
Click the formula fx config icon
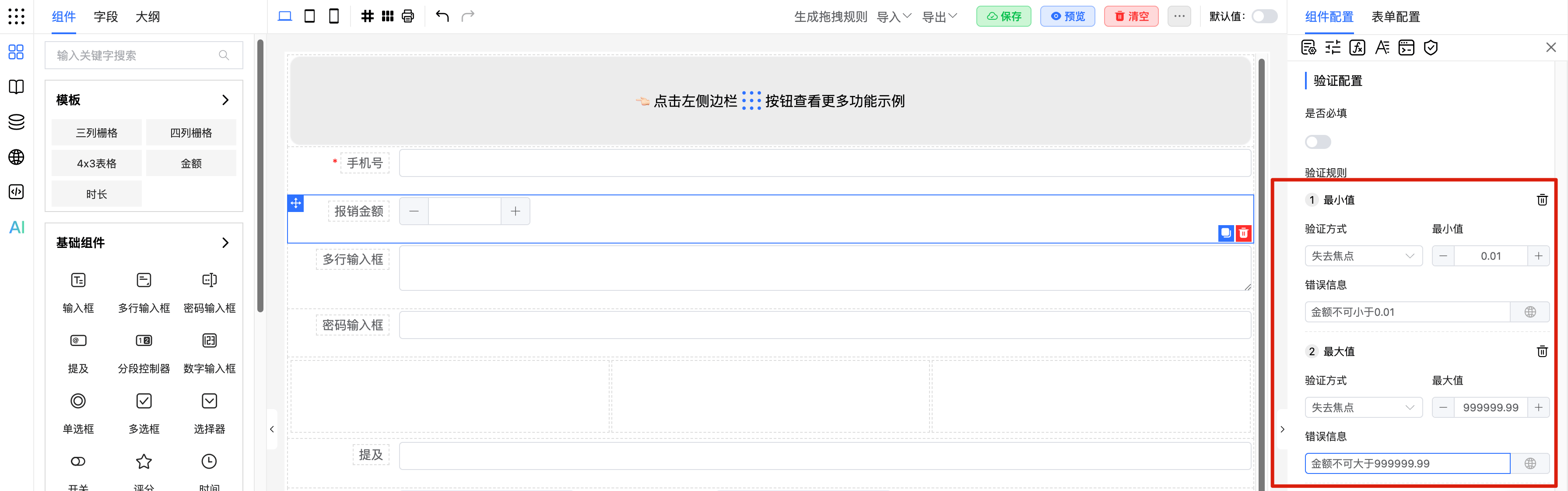[x=1357, y=47]
